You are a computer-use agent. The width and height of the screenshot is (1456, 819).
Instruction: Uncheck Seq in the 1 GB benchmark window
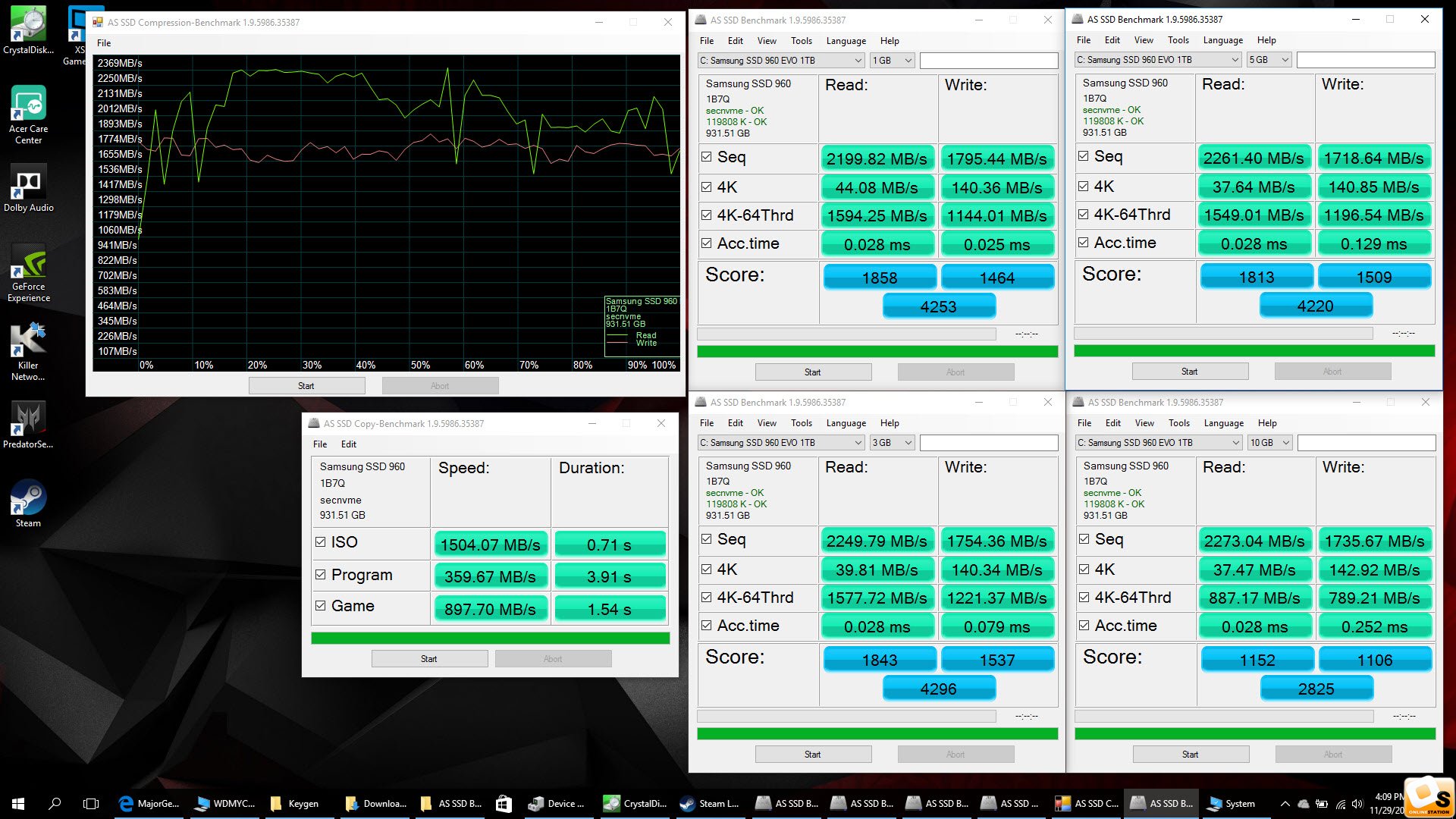click(x=706, y=157)
